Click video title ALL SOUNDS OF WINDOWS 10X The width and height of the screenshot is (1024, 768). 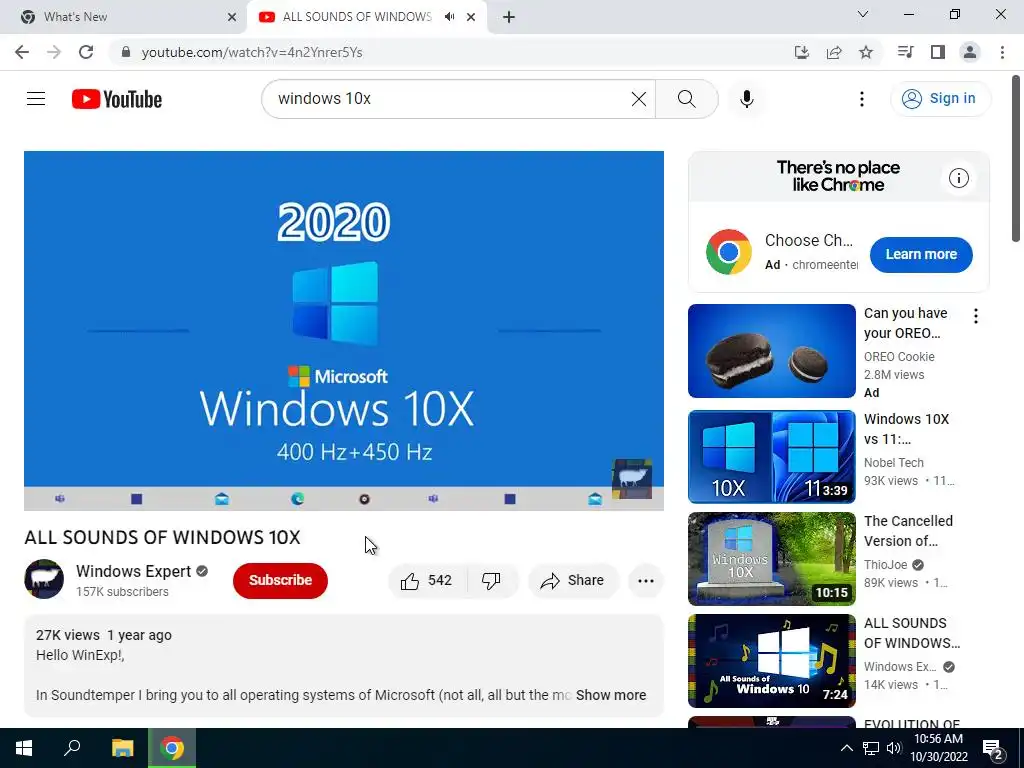click(x=162, y=537)
